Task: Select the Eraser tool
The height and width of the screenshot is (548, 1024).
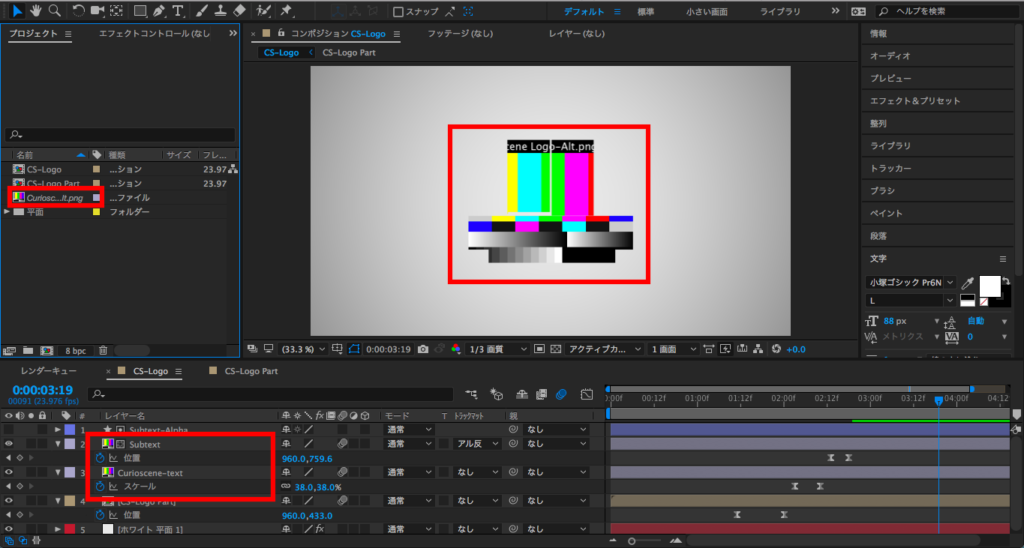Action: [x=239, y=11]
